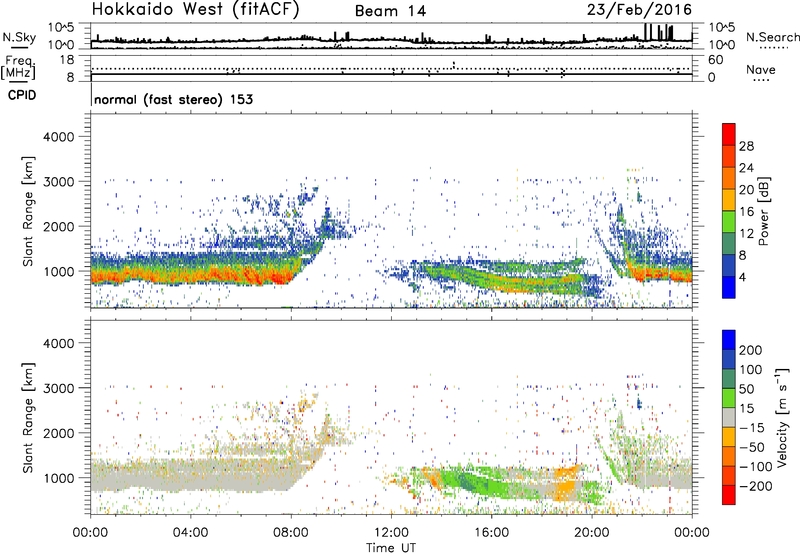Click the 20:00 time tick label
Screen dimensions: 800x554
(592, 533)
